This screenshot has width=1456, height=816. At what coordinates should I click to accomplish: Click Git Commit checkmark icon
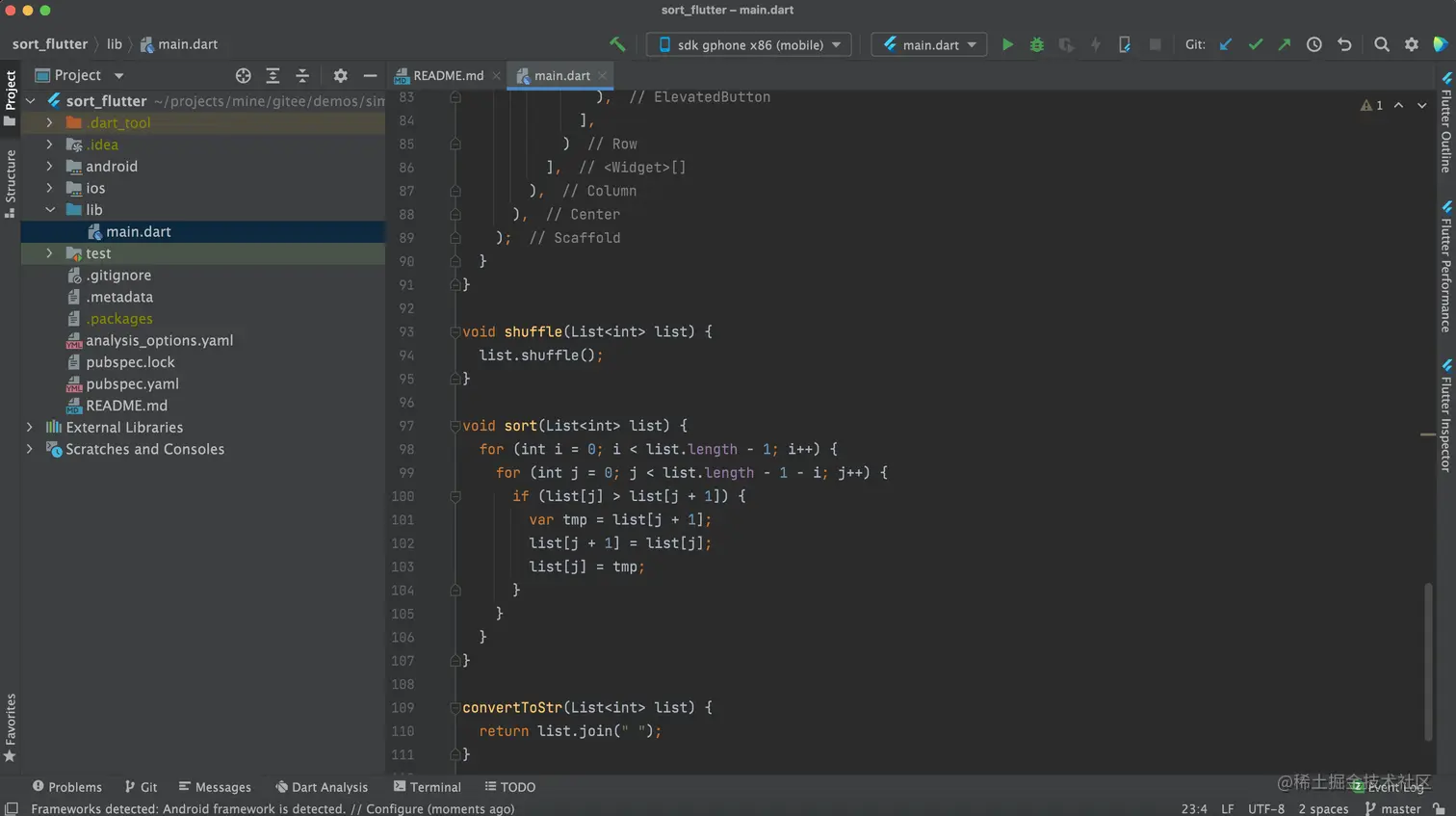(x=1255, y=44)
